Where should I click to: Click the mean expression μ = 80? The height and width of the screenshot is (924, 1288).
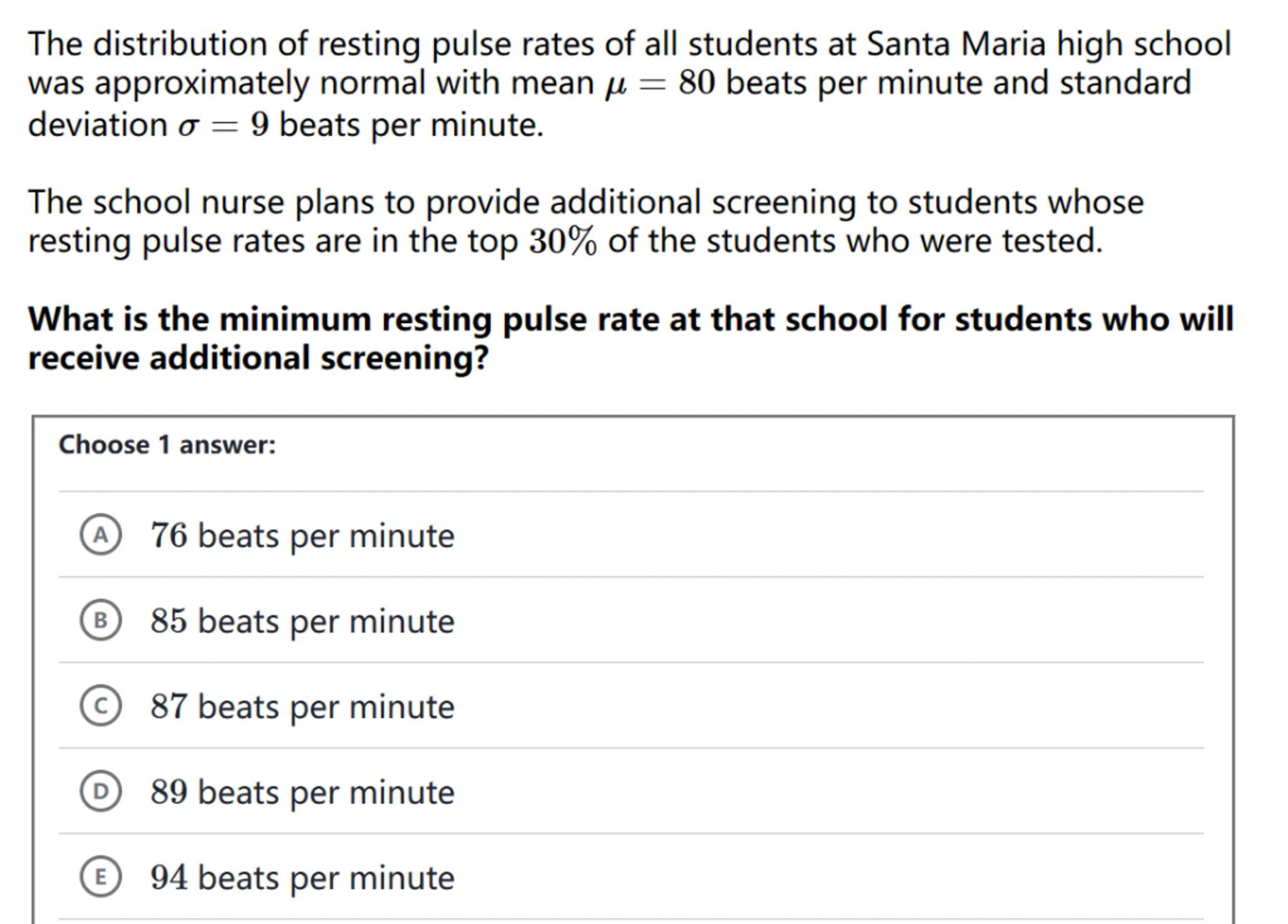(660, 84)
